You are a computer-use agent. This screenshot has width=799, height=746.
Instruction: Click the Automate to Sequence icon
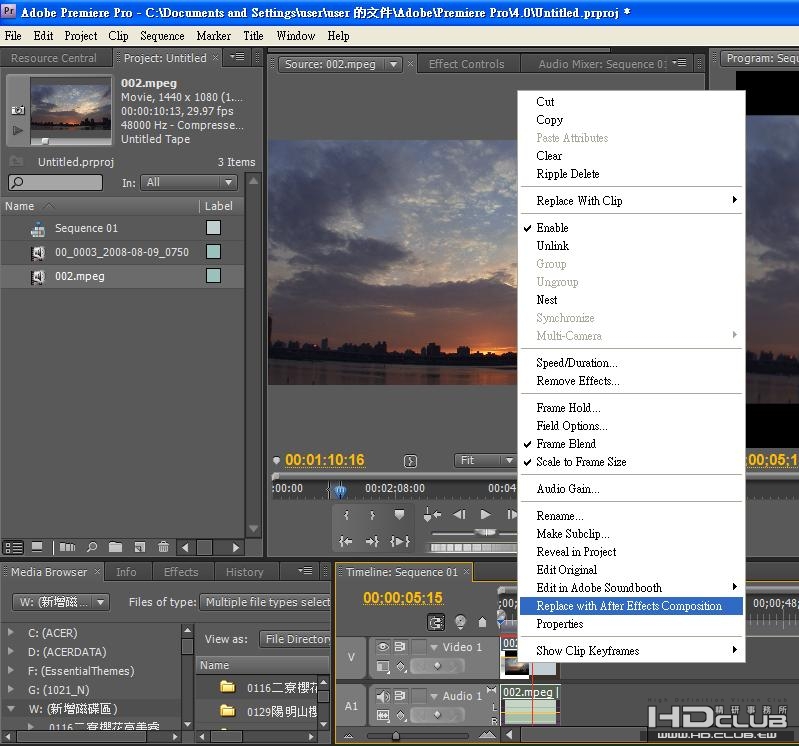click(x=67, y=547)
